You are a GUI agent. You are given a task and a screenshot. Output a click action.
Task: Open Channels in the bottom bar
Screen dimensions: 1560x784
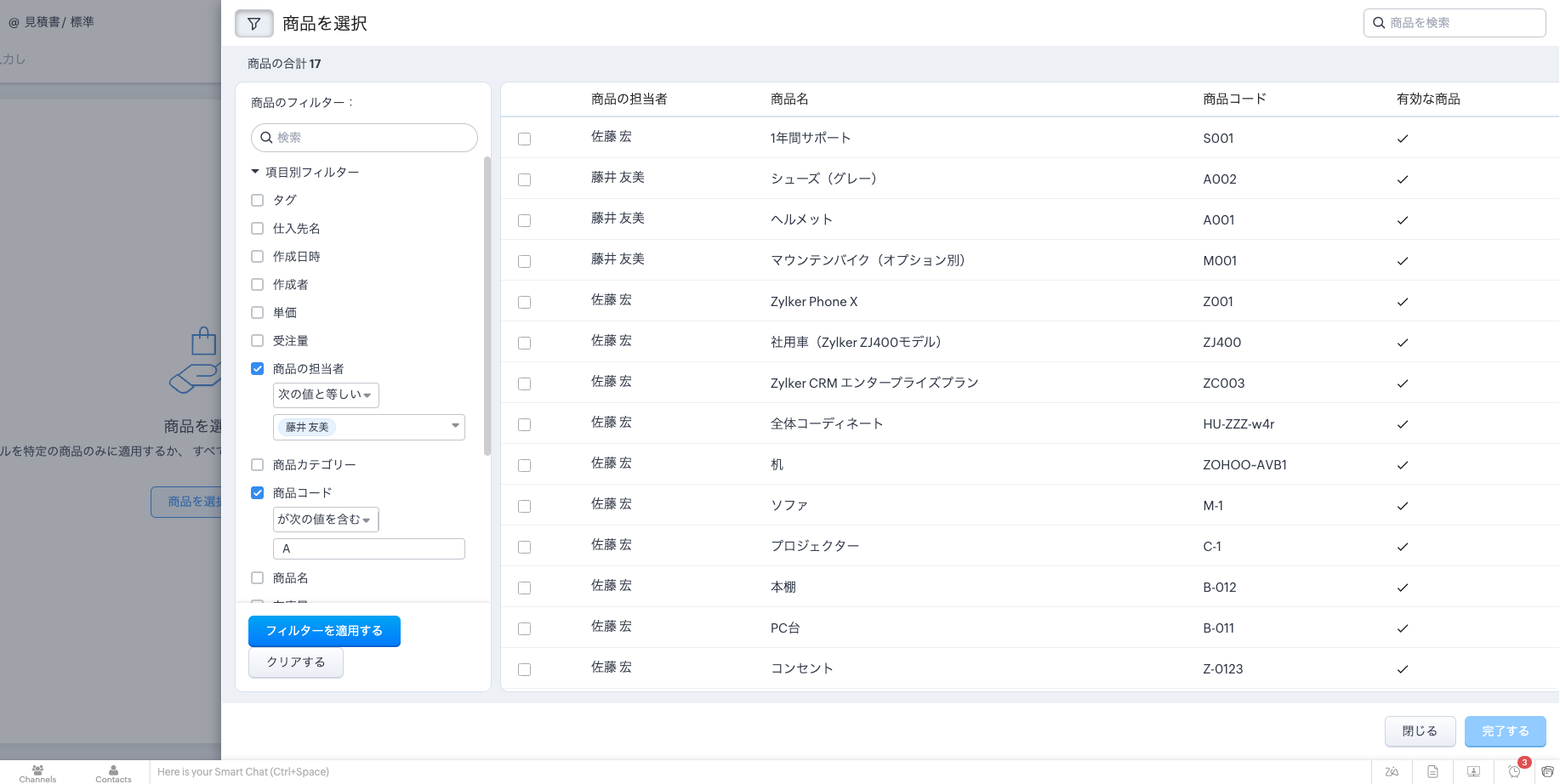37,773
